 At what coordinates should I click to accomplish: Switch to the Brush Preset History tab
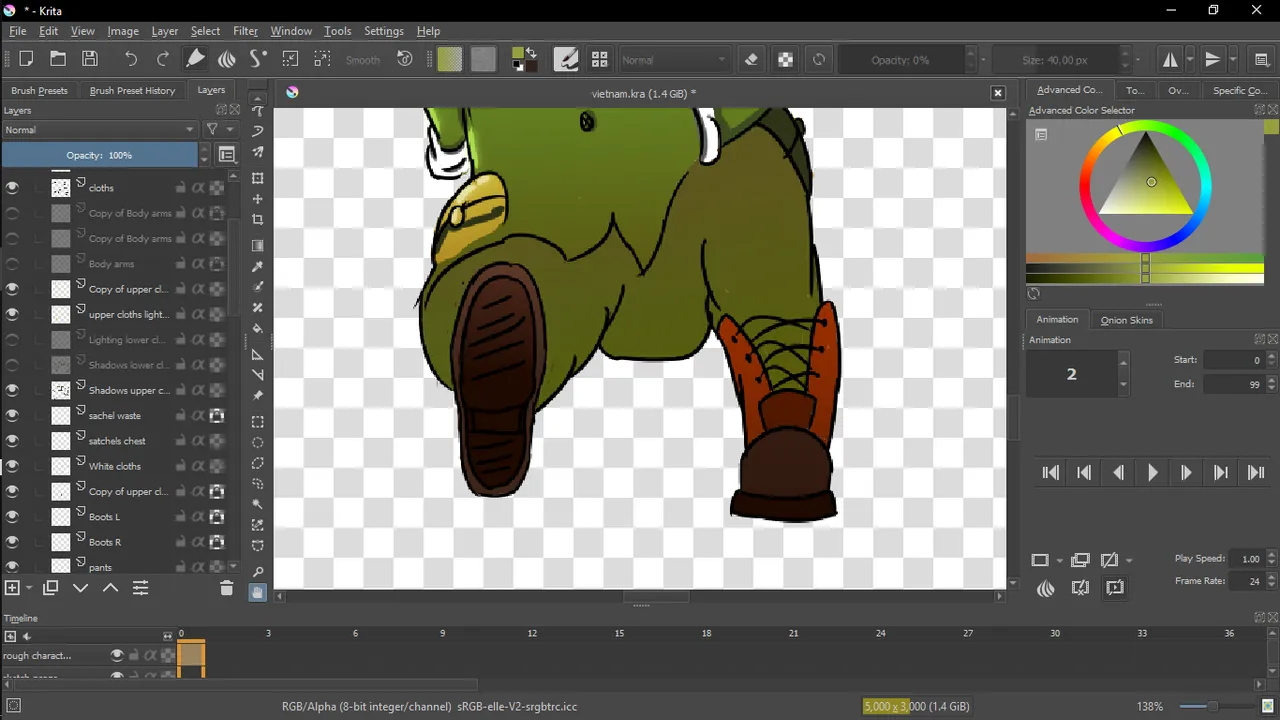(x=132, y=90)
